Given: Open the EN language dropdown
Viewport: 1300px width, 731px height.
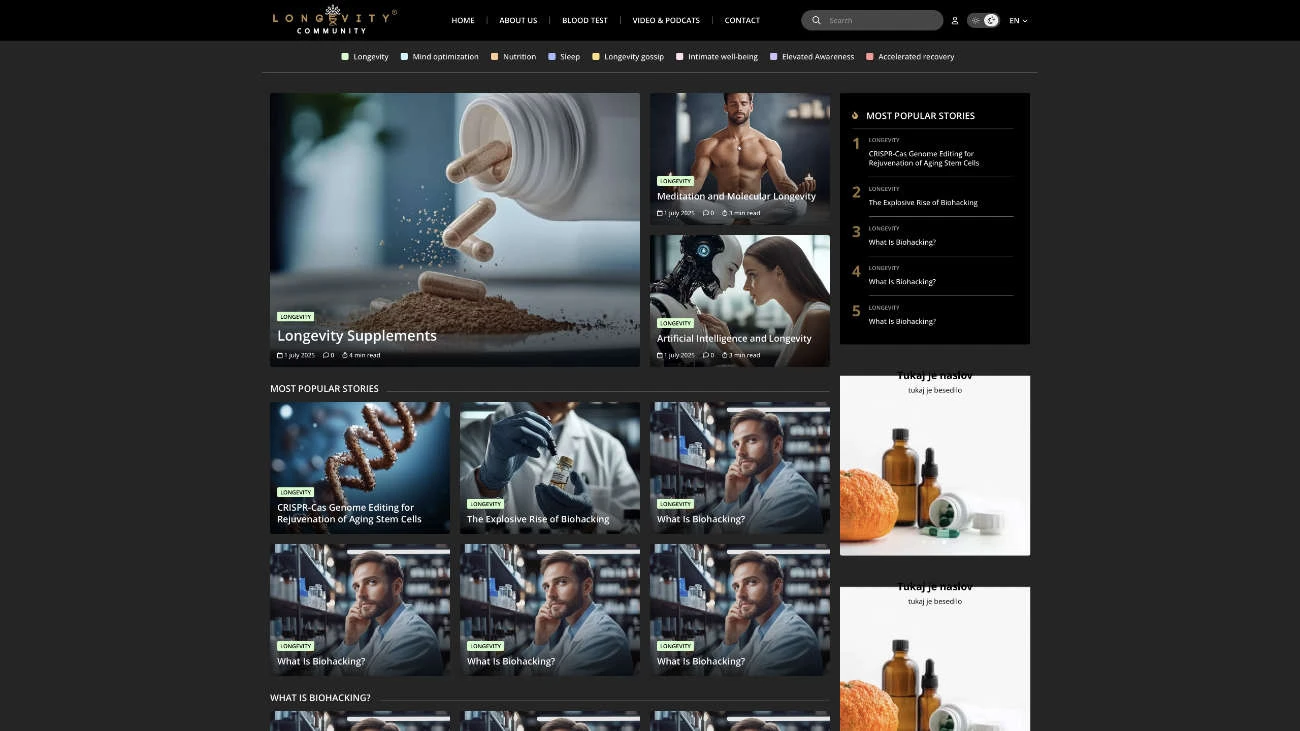Looking at the screenshot, I should (x=1018, y=20).
